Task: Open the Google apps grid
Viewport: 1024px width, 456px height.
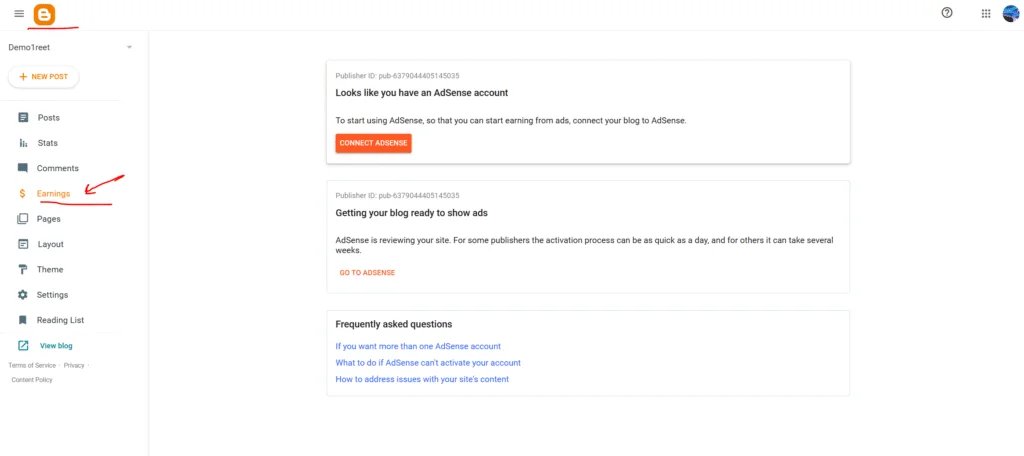Action: tap(985, 14)
